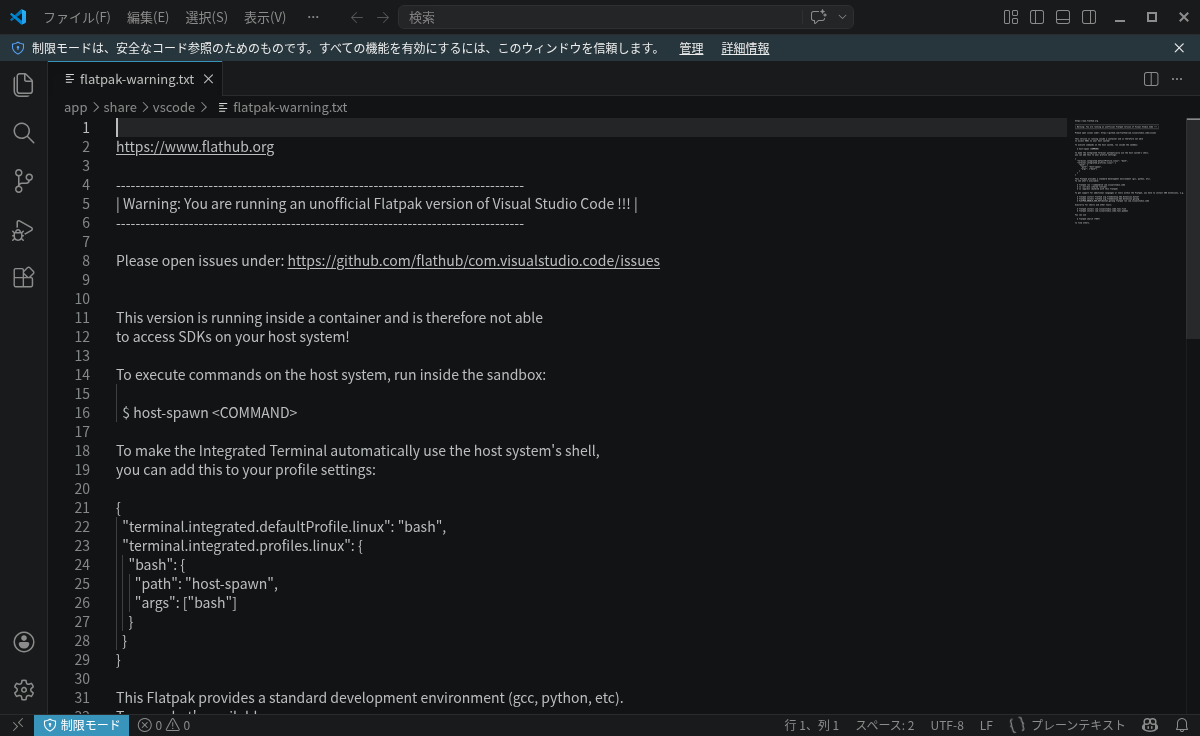Toggle the secondary side bar visibility
This screenshot has height=736, width=1200.
pos(1089,17)
